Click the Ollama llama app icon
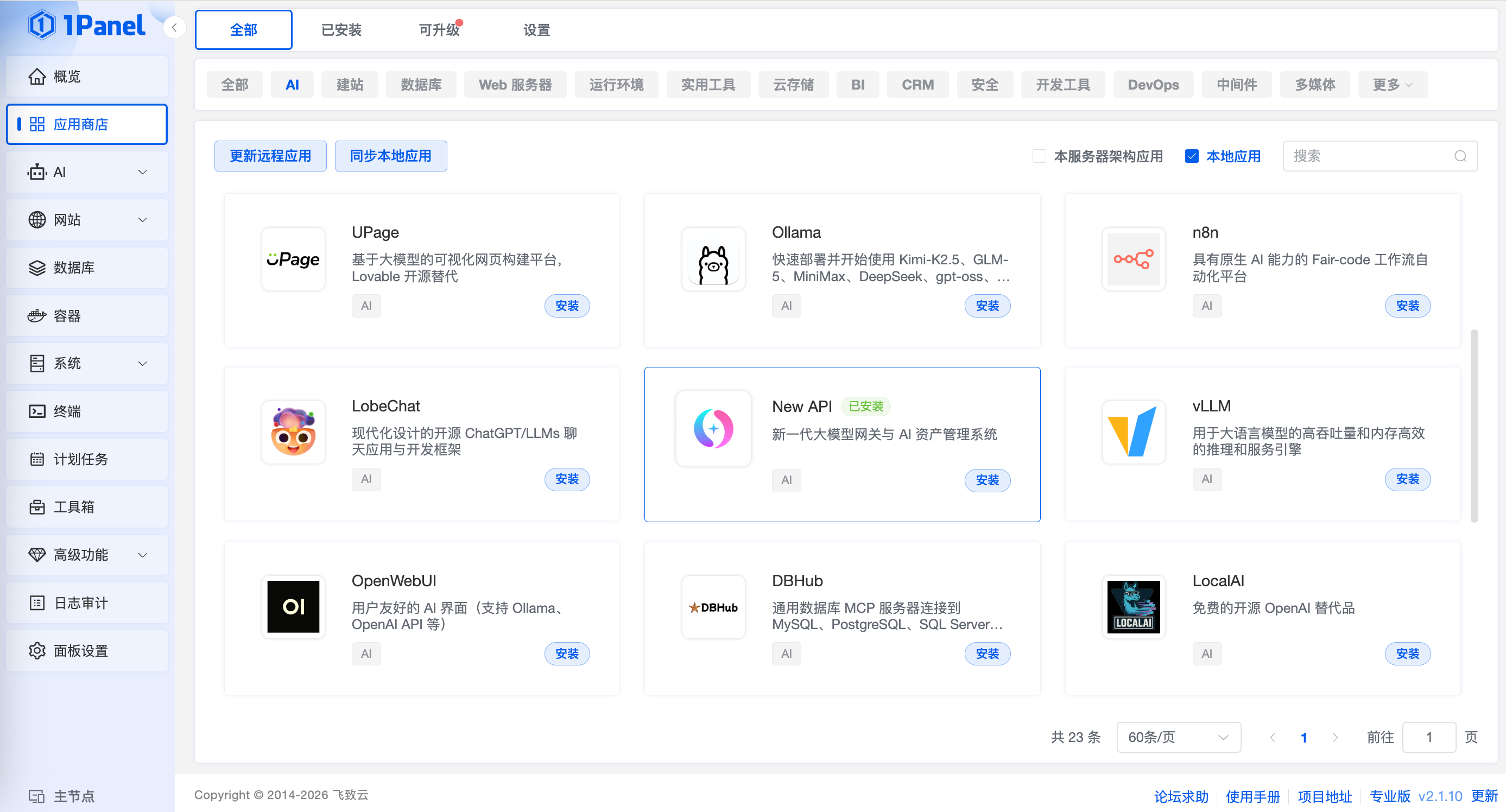 coord(713,259)
